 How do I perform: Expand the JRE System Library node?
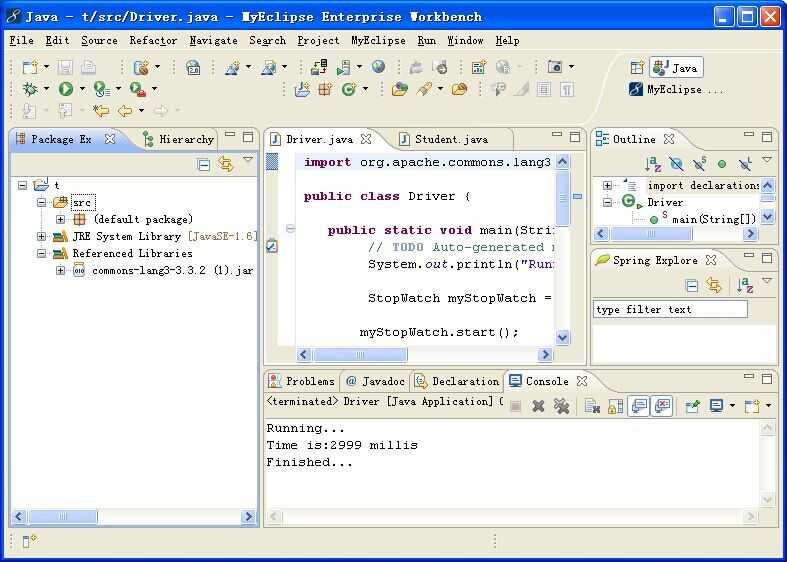tap(42, 236)
